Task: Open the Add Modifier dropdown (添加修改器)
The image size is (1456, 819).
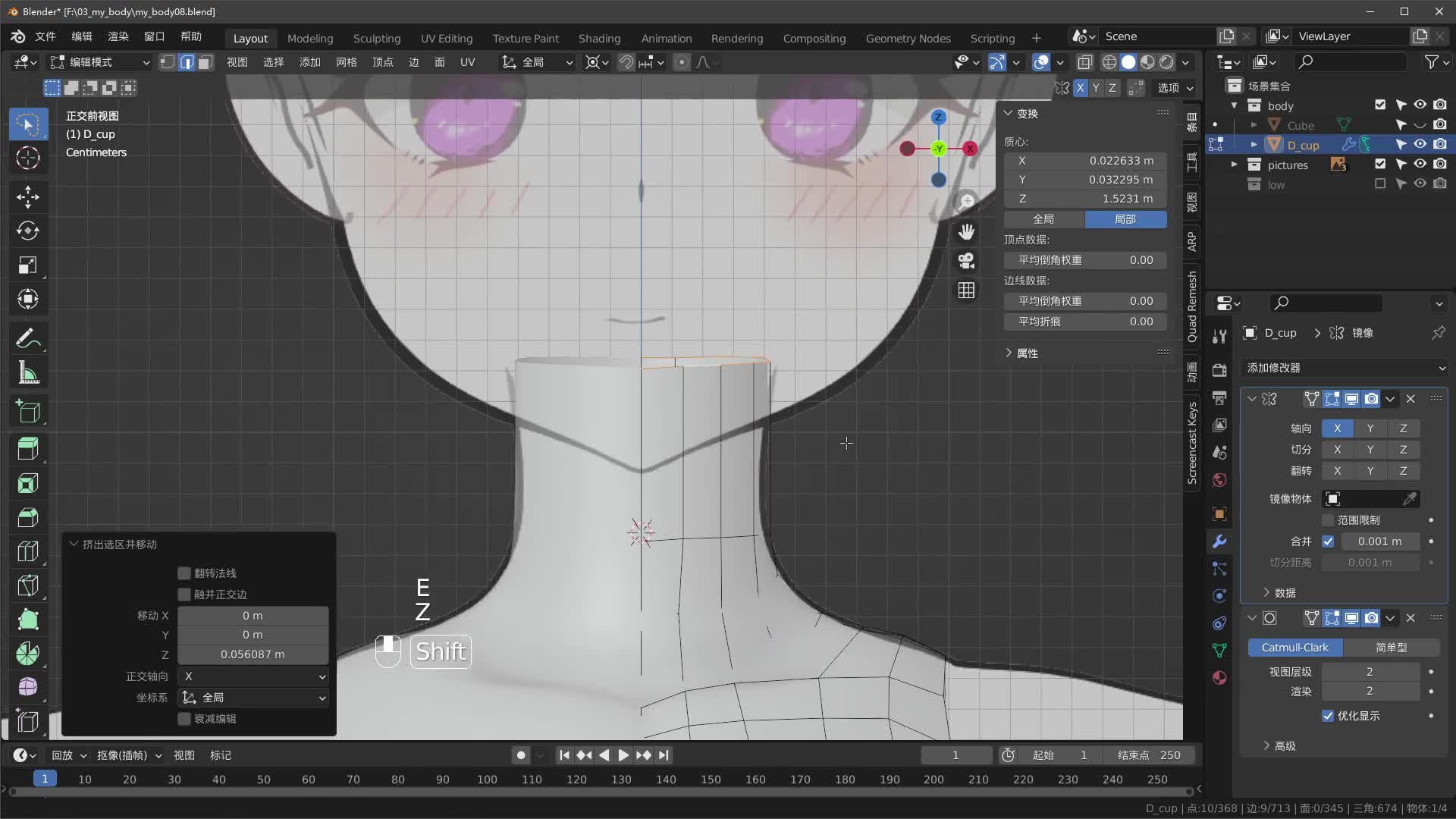Action: 1345,368
